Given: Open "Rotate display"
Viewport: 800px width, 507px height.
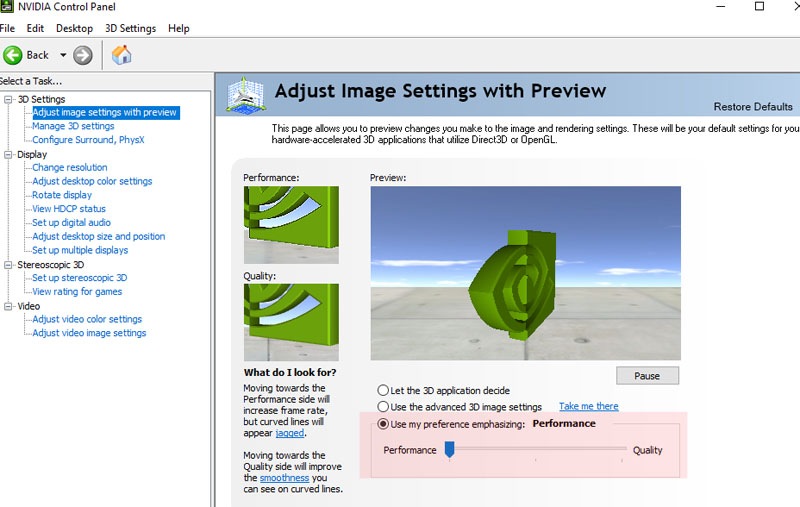Looking at the screenshot, I should pos(62,195).
